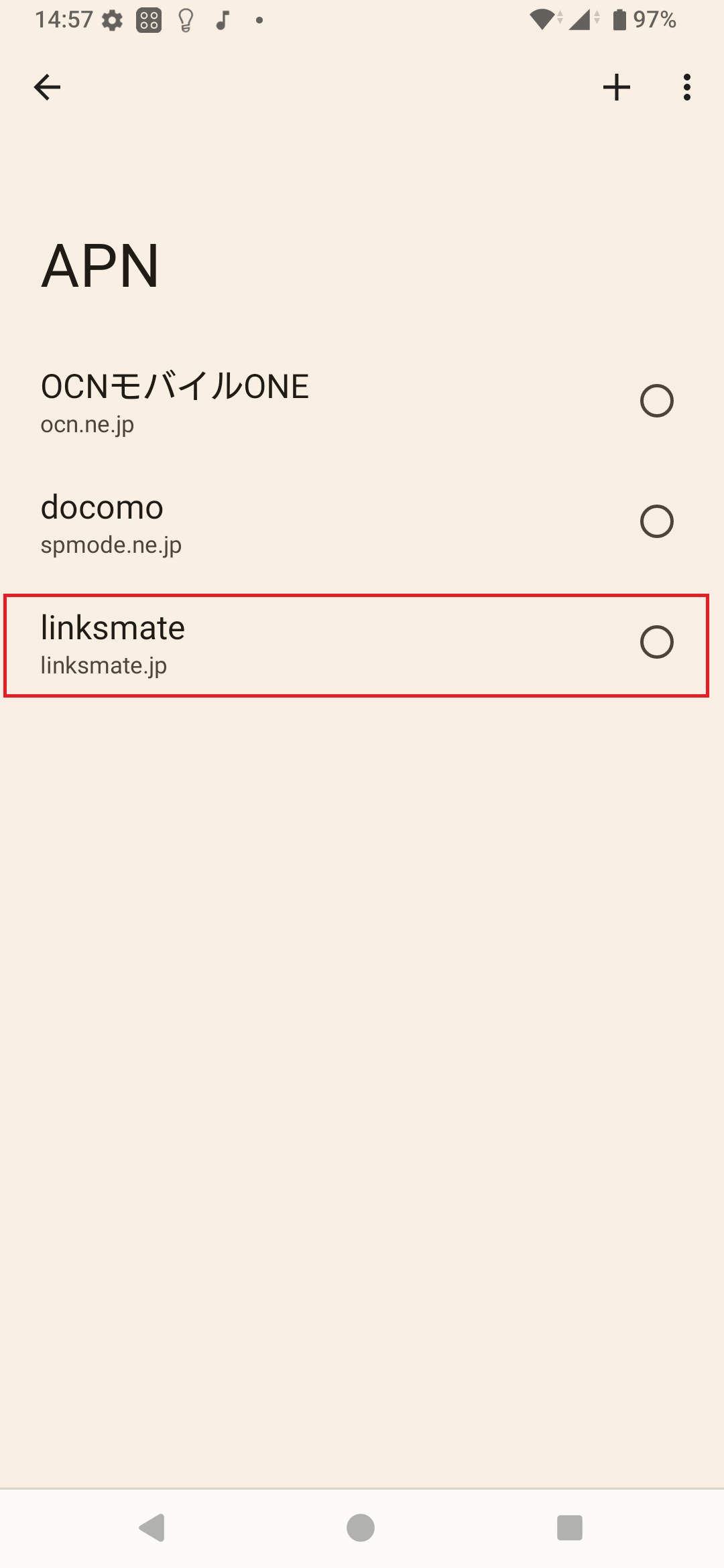Select the OCNモバイルONE radio button
Image resolution: width=724 pixels, height=1568 pixels.
pyautogui.click(x=656, y=401)
